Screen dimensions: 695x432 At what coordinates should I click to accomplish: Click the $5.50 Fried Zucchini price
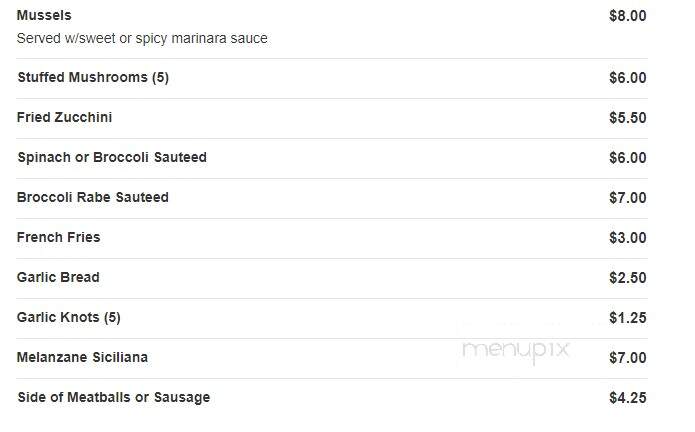click(x=628, y=118)
